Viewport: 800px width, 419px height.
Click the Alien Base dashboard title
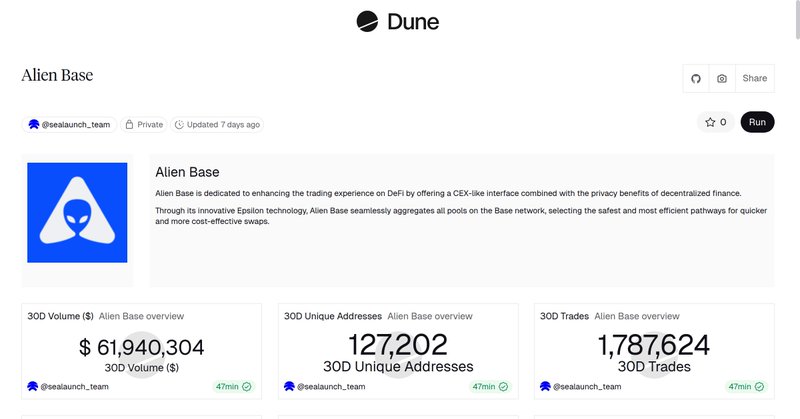click(x=57, y=75)
